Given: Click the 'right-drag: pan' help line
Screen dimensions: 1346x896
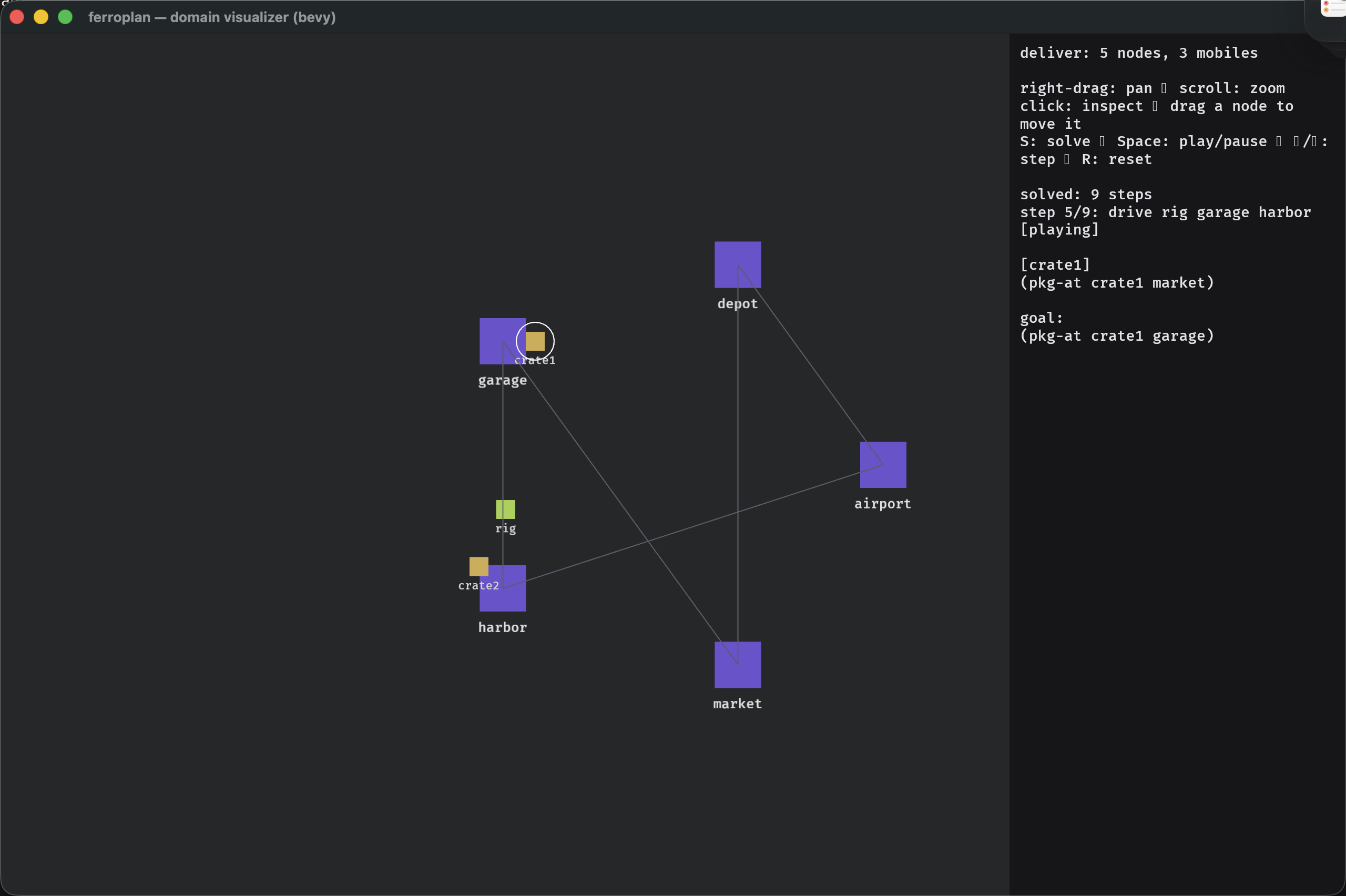Looking at the screenshot, I should point(1153,88).
